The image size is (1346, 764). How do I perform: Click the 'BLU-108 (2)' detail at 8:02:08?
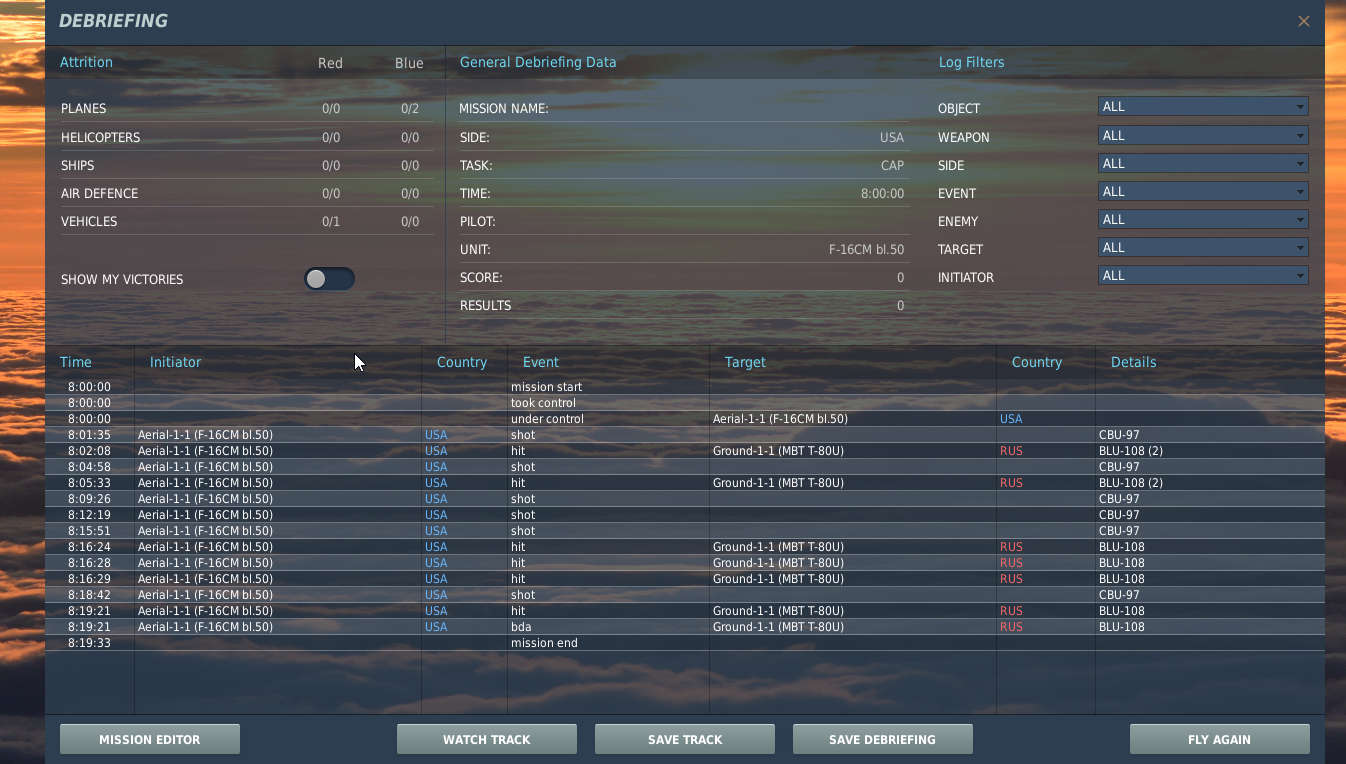[x=1130, y=451]
